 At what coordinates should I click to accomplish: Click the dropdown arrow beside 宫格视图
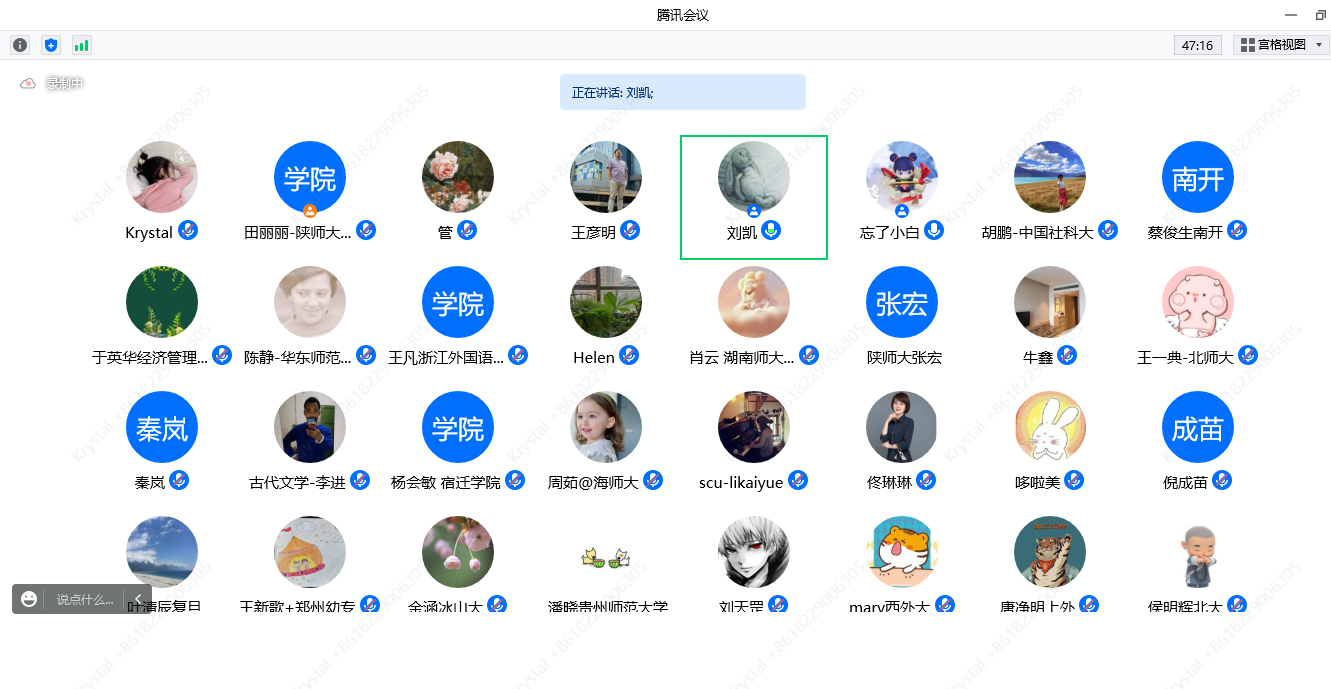(1319, 45)
